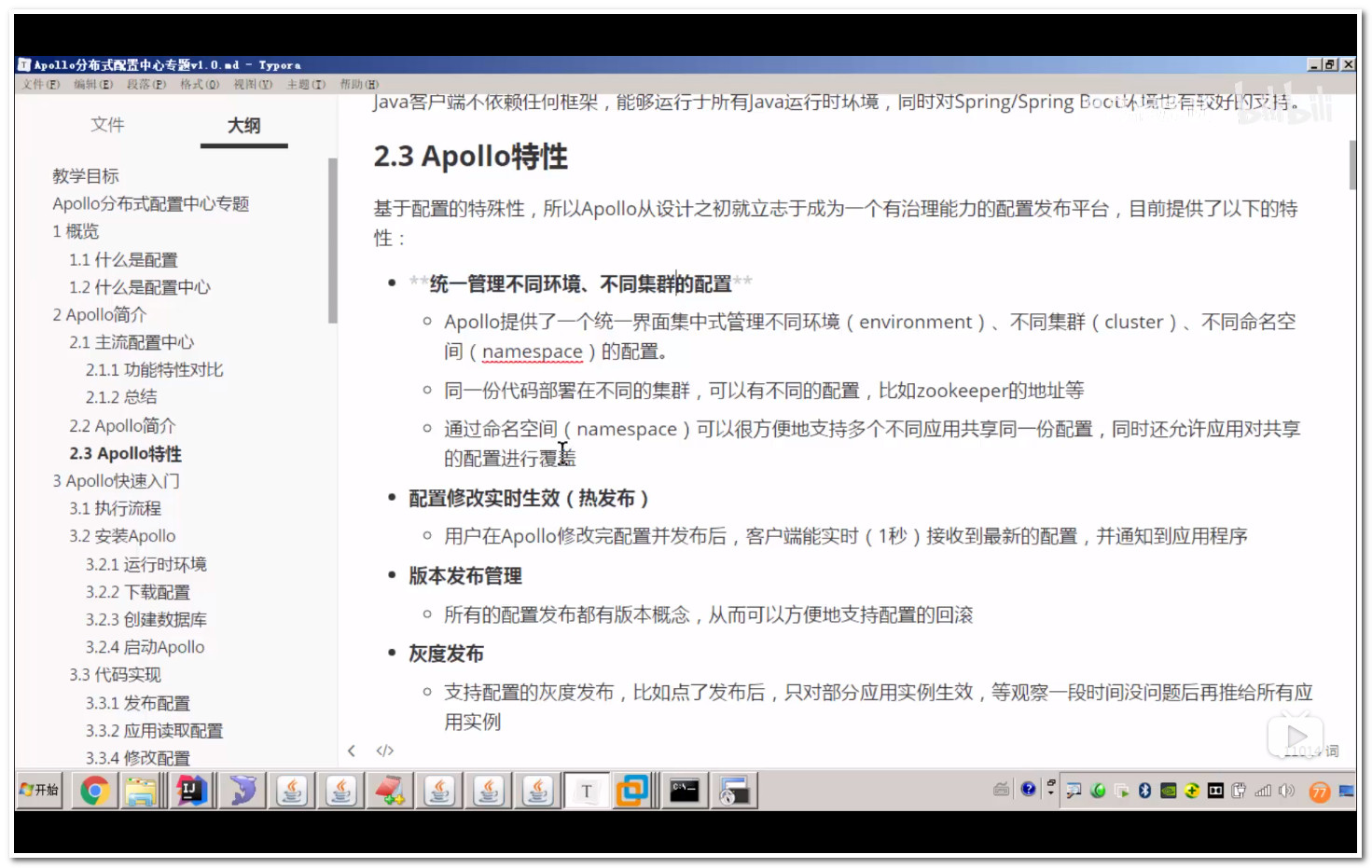Click the underlined word namespace
Viewport: 1372px width, 868px height.
[x=533, y=351]
